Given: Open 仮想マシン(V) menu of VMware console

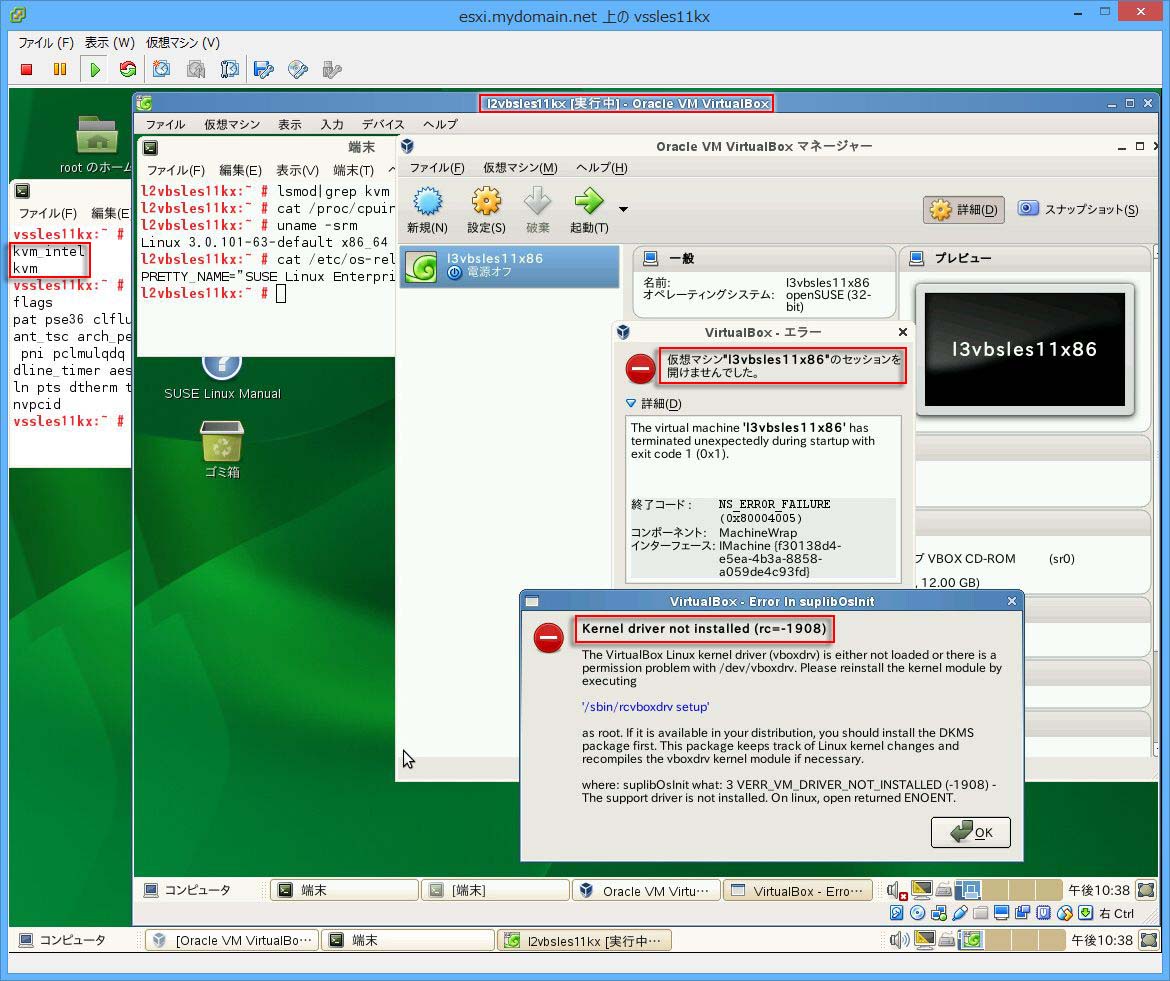Looking at the screenshot, I should point(183,43).
